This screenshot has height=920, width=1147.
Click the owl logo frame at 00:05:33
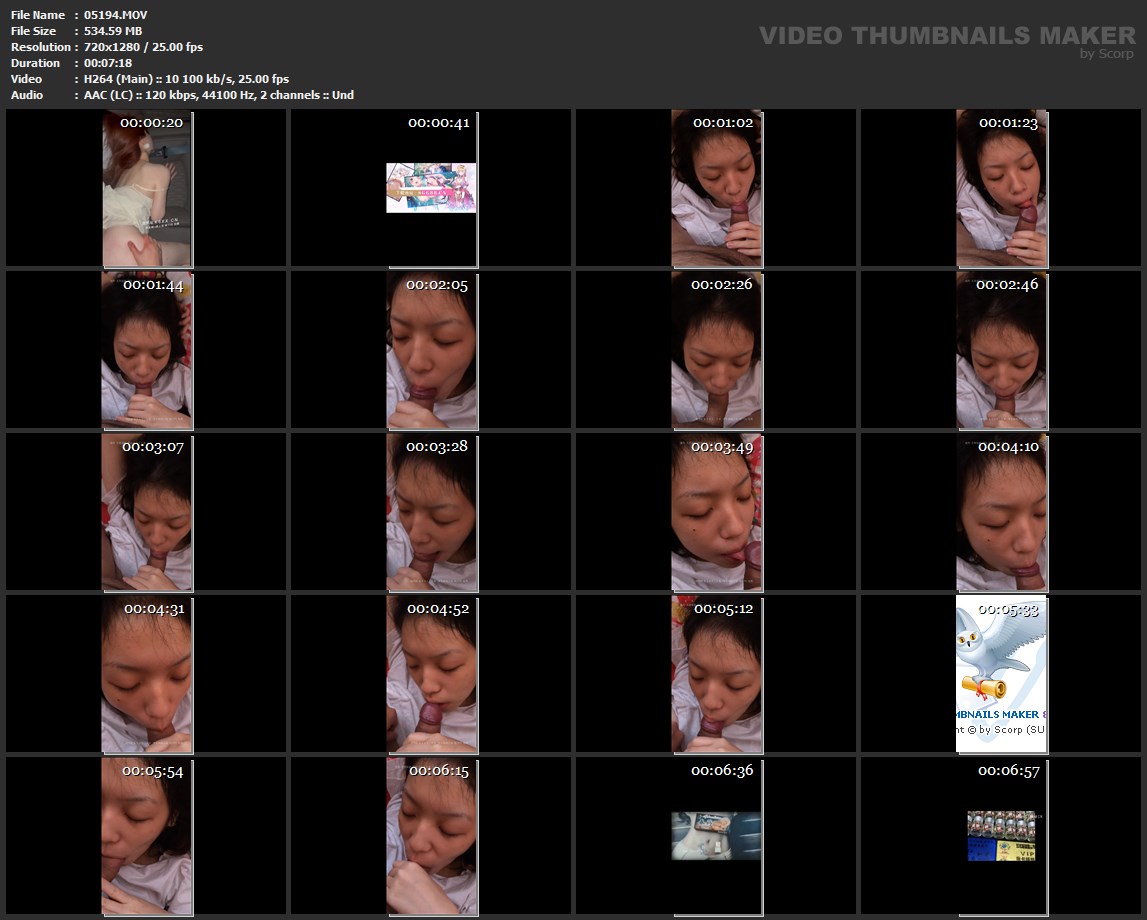click(x=1001, y=676)
